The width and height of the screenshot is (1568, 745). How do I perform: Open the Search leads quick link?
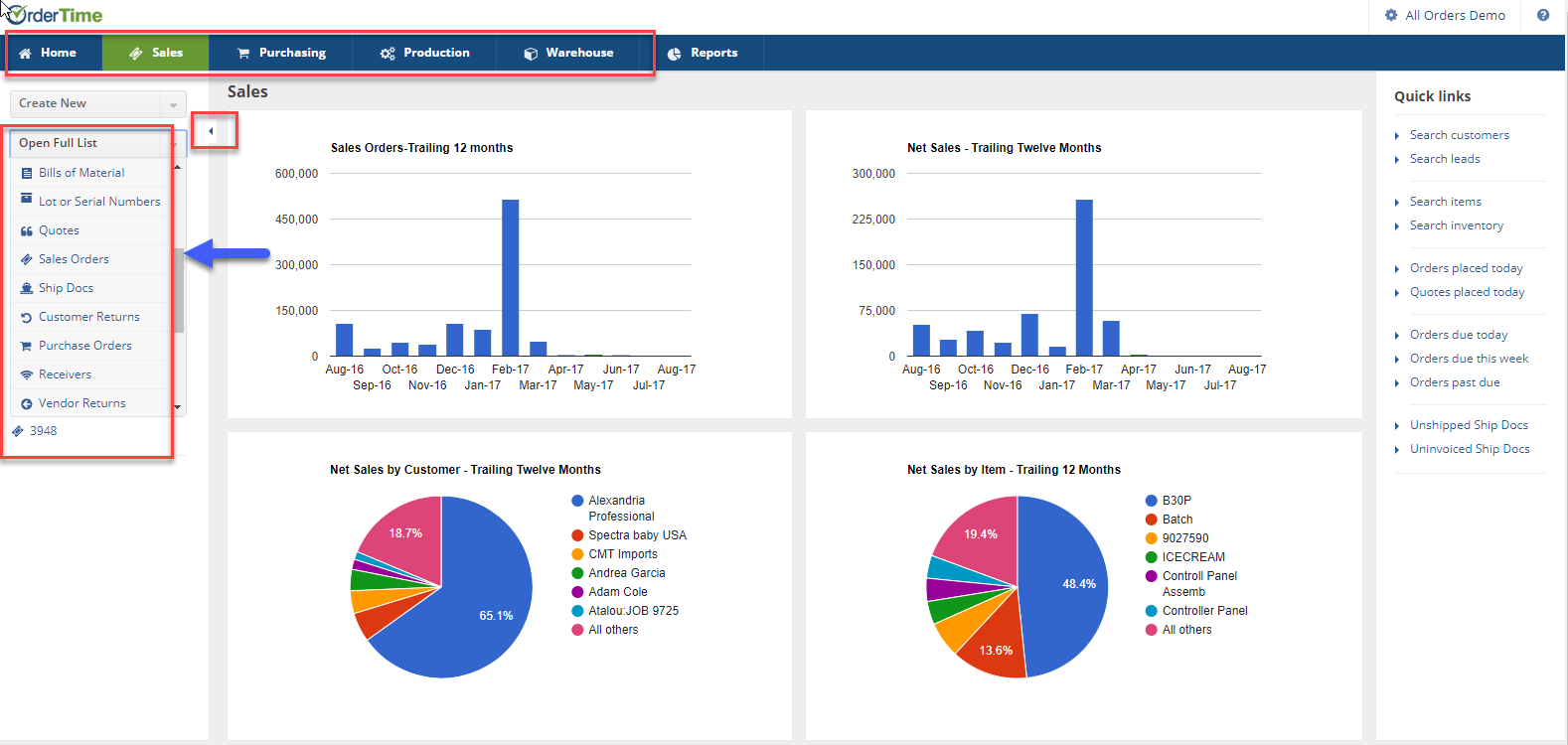tap(1445, 159)
